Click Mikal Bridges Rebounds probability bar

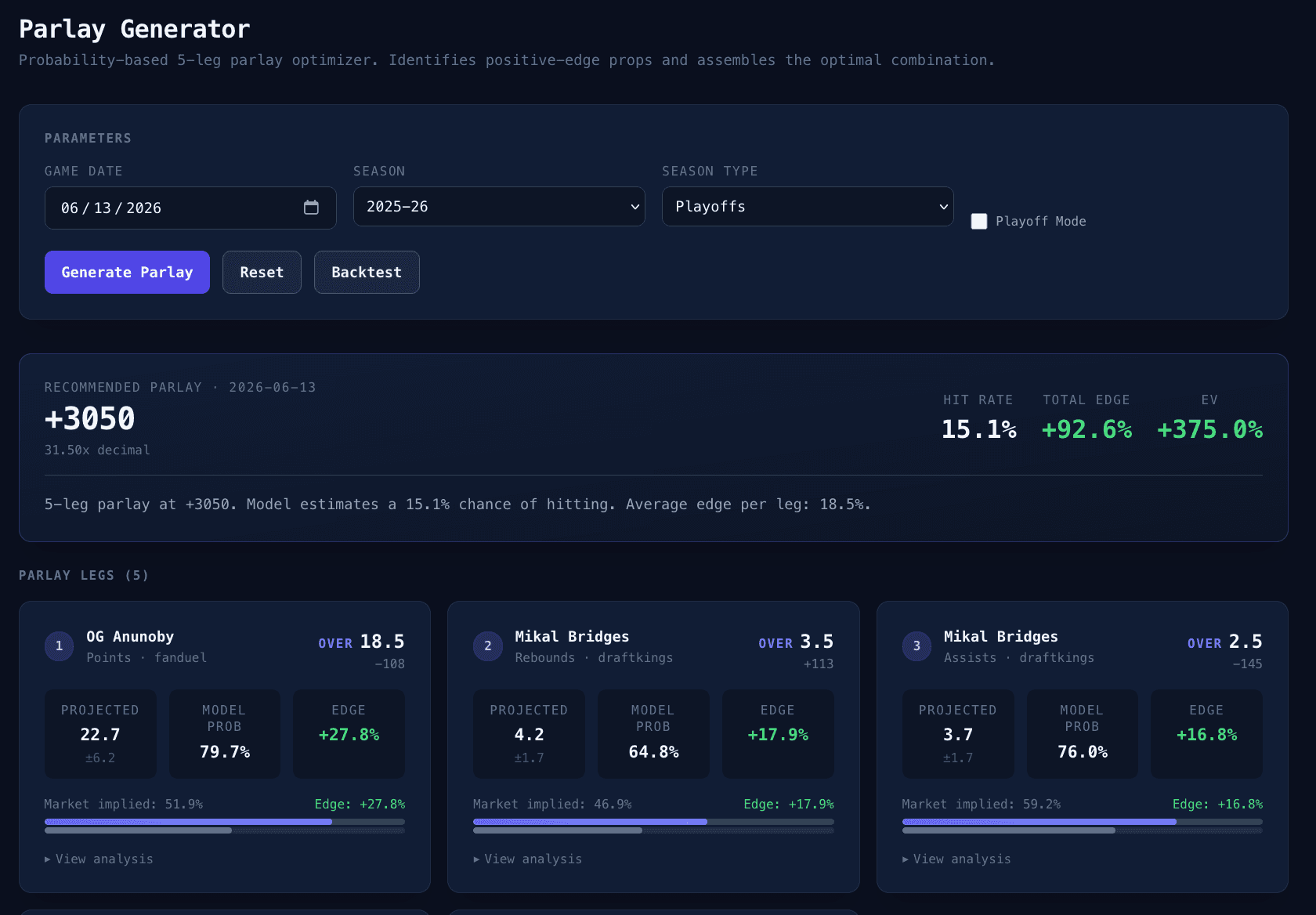(x=653, y=822)
